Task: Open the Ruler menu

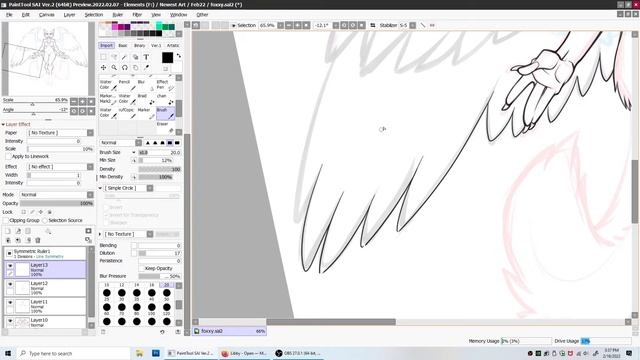Action: (x=118, y=15)
